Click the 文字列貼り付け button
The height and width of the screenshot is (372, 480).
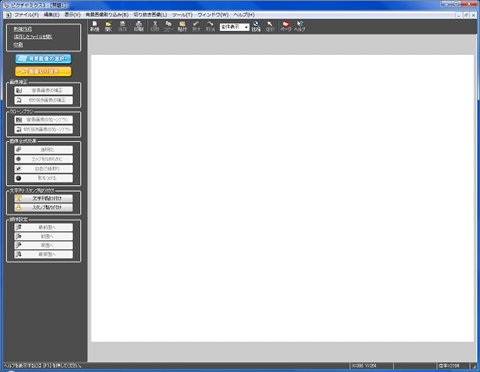click(x=43, y=198)
